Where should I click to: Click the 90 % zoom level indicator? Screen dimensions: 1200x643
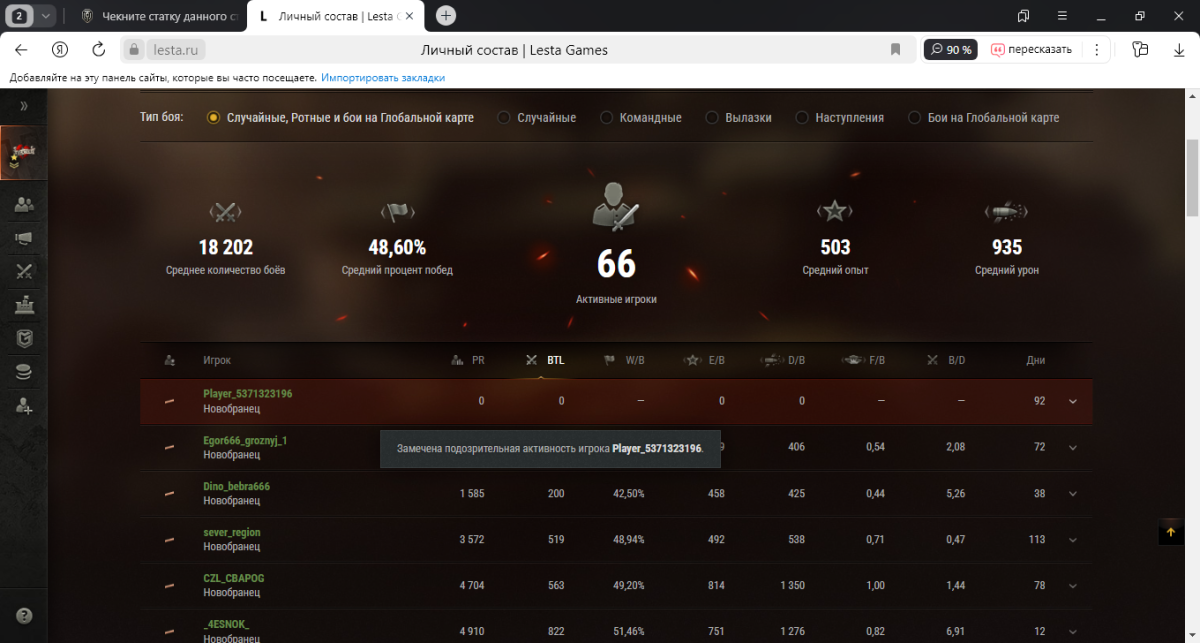point(950,50)
